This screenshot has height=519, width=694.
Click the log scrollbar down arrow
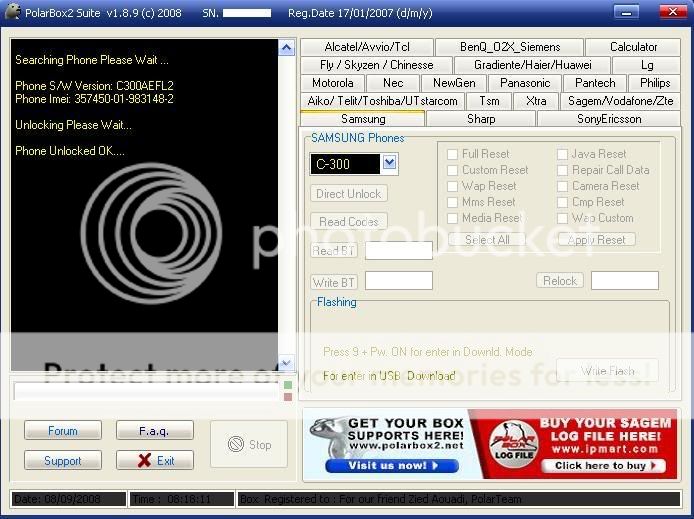coord(286,363)
